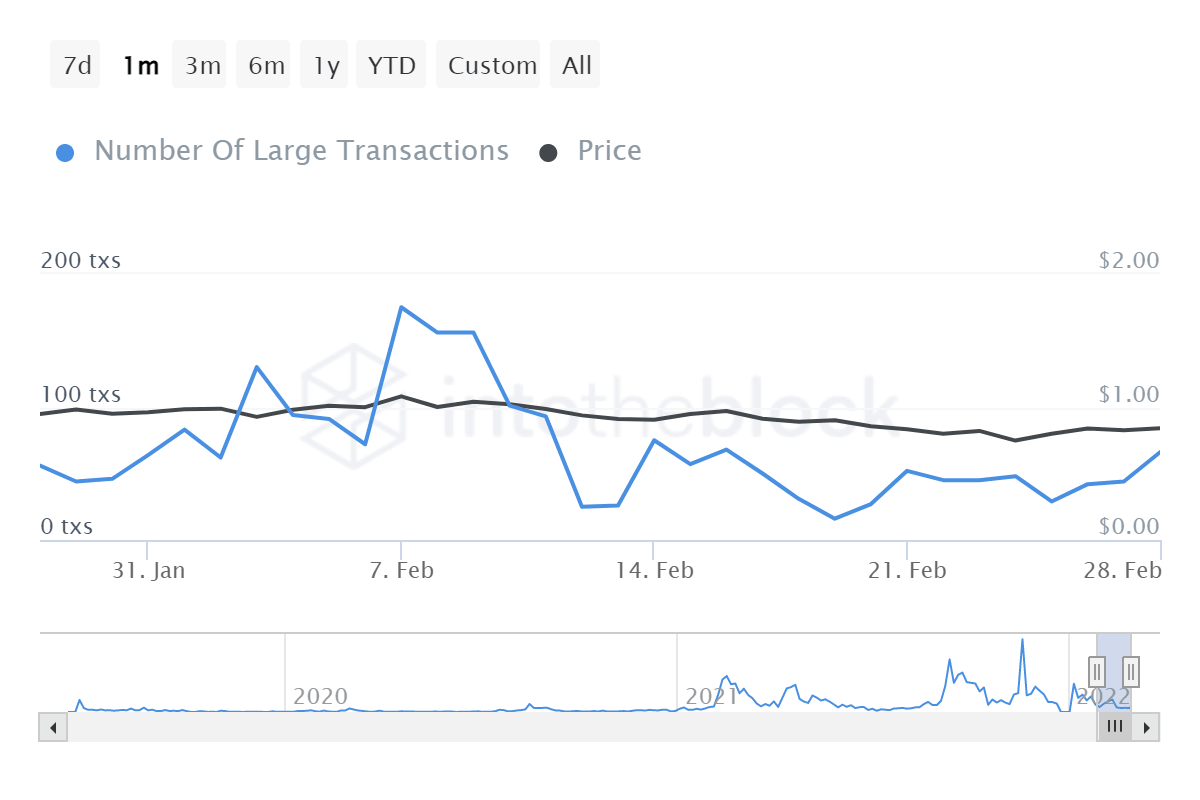Viewport: 1200px width, 800px height.
Task: Click the gripped scrollbar thumb
Action: pos(1115,727)
